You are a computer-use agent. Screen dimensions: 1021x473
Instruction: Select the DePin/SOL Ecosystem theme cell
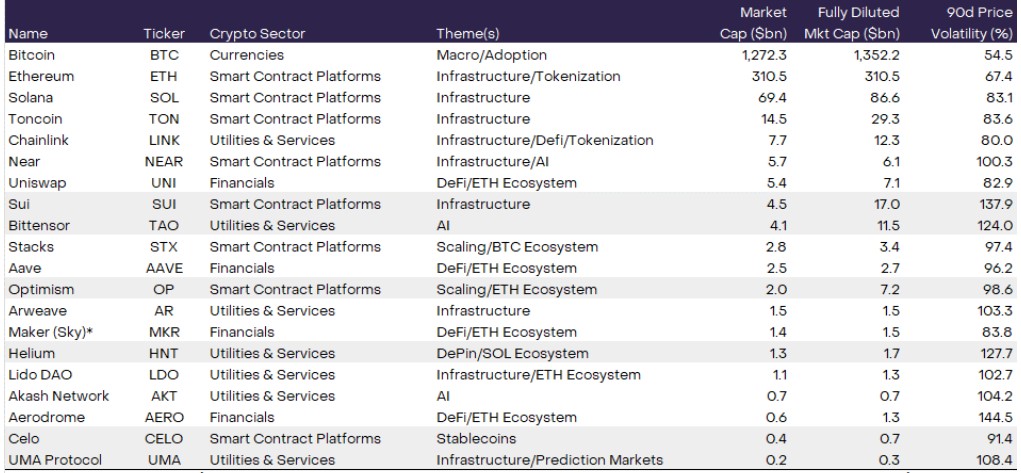512,353
